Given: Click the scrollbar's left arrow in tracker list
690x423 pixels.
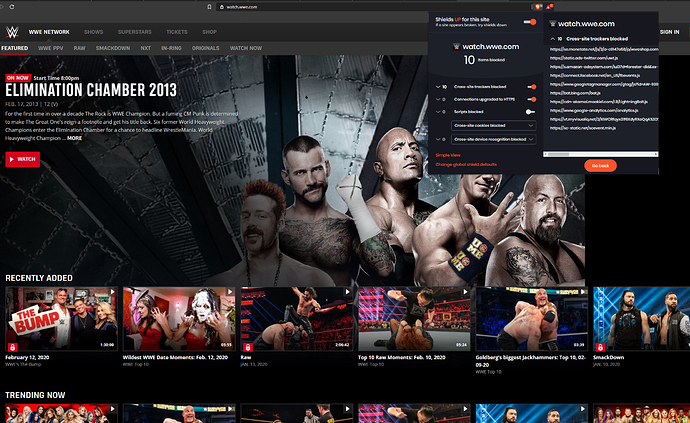Looking at the screenshot, I should tap(545, 154).
